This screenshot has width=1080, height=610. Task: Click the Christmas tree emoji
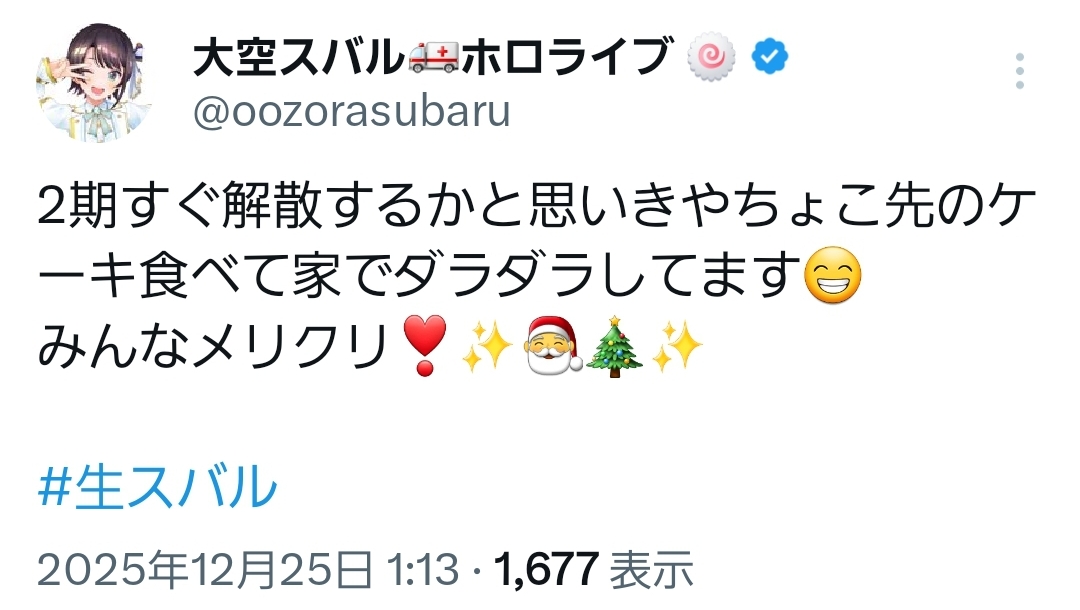614,346
